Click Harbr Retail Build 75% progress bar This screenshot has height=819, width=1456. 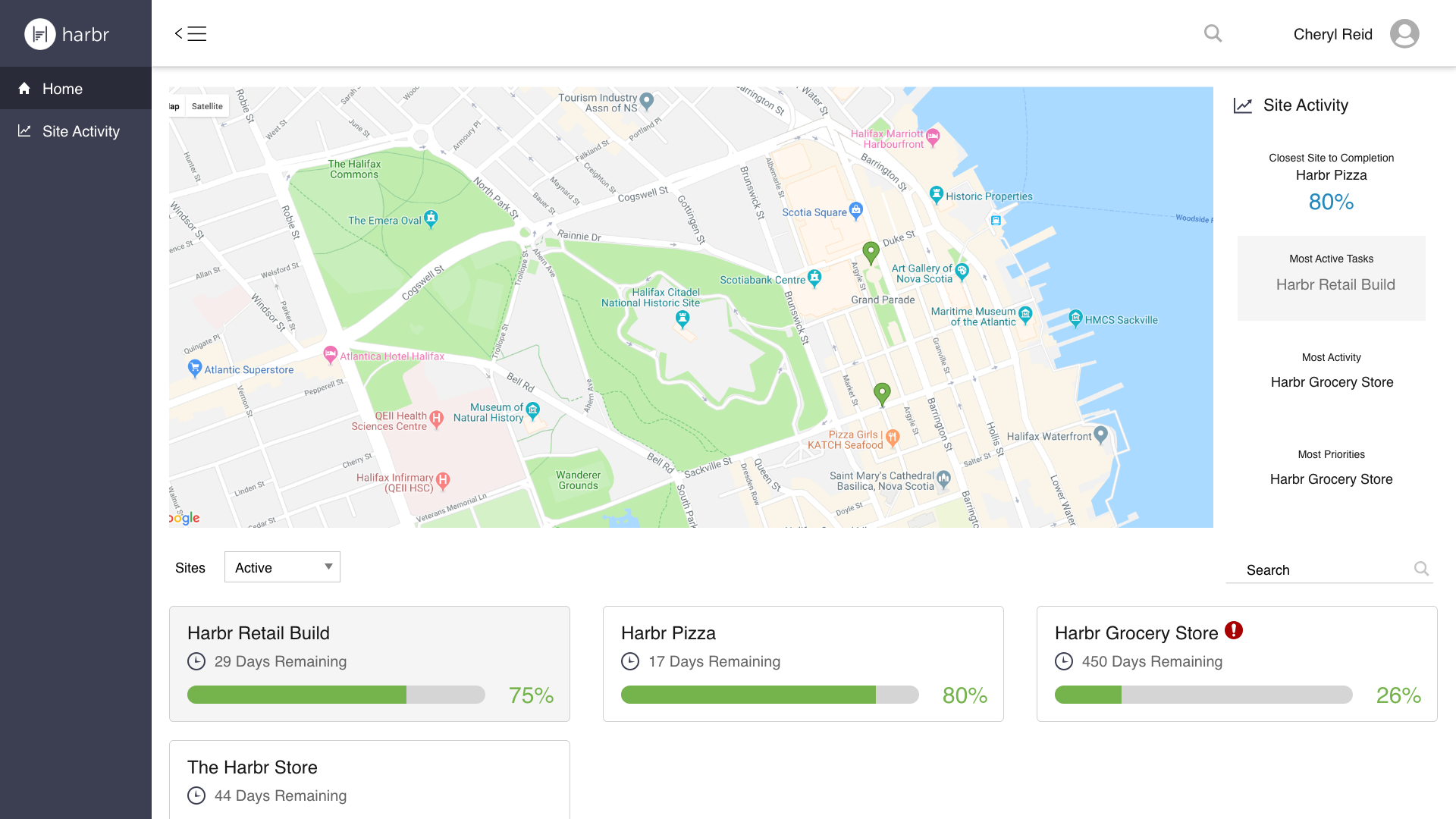336,695
